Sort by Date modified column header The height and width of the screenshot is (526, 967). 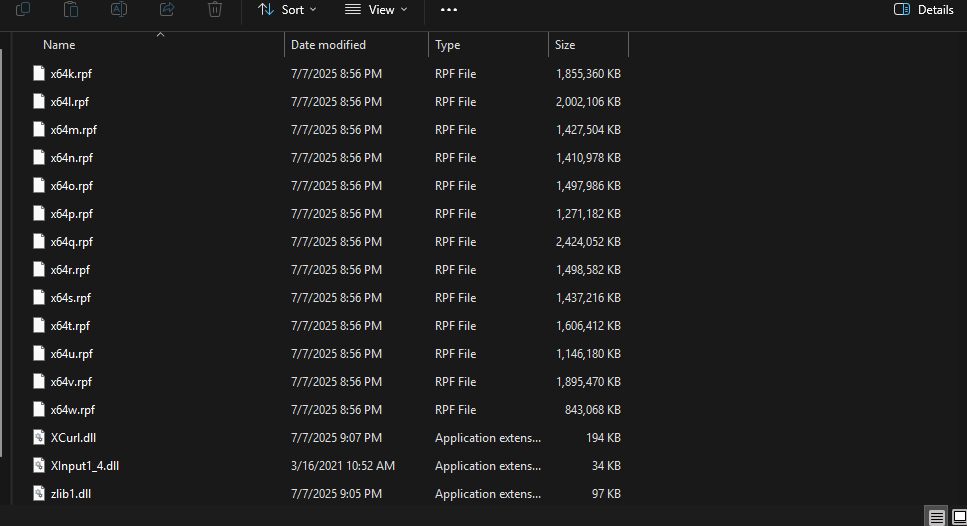coord(328,45)
